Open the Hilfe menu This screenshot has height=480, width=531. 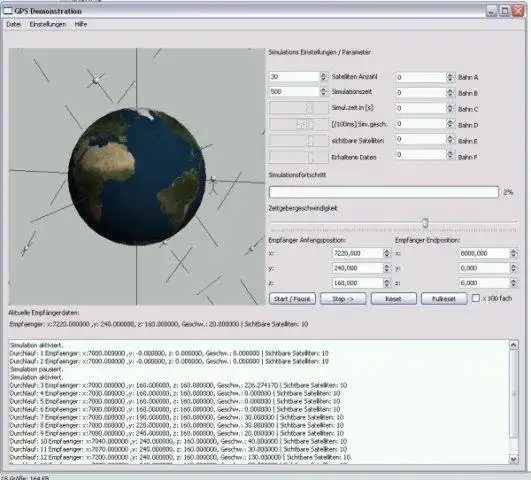click(x=81, y=24)
